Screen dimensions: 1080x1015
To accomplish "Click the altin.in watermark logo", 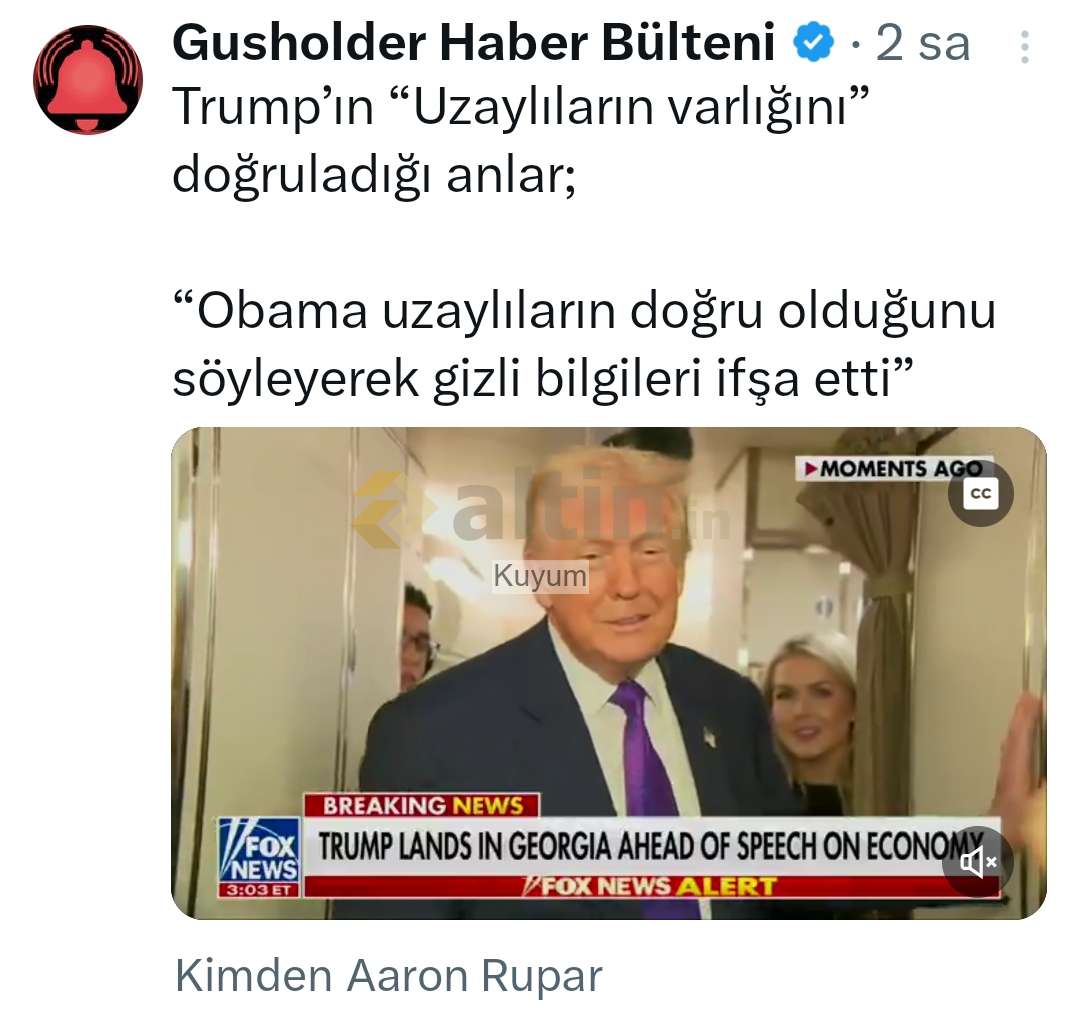I will (x=541, y=510).
